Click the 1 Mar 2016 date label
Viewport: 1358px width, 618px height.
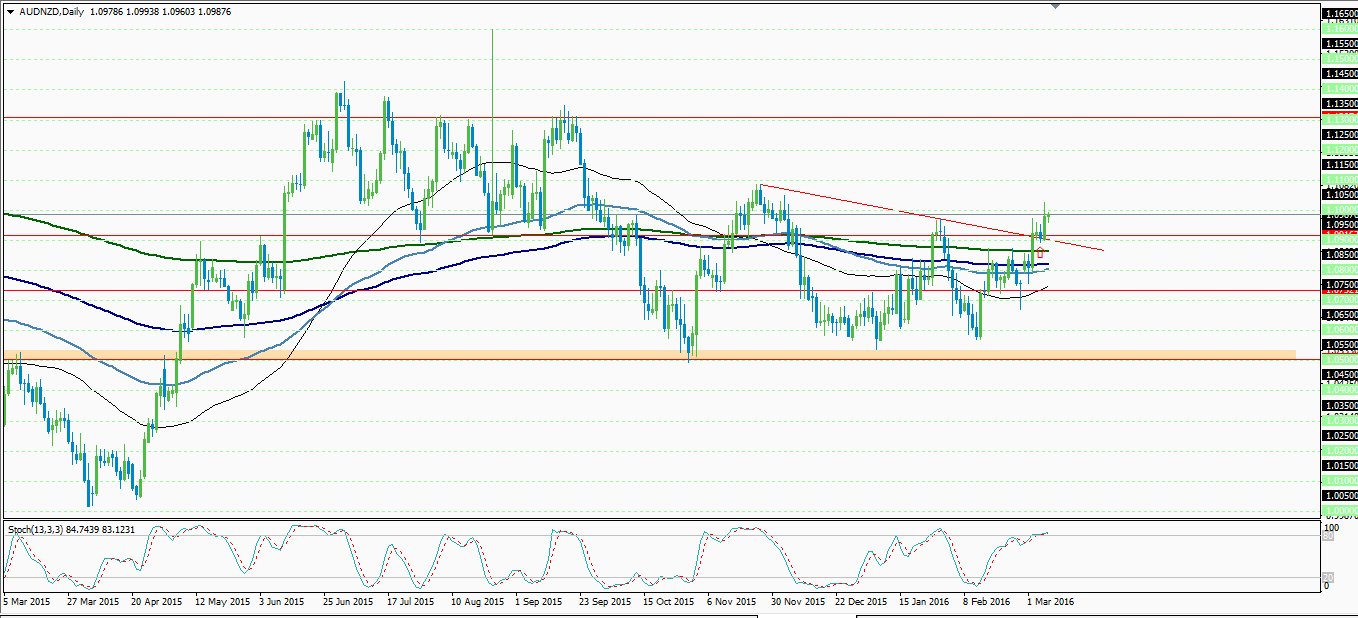coord(1051,602)
